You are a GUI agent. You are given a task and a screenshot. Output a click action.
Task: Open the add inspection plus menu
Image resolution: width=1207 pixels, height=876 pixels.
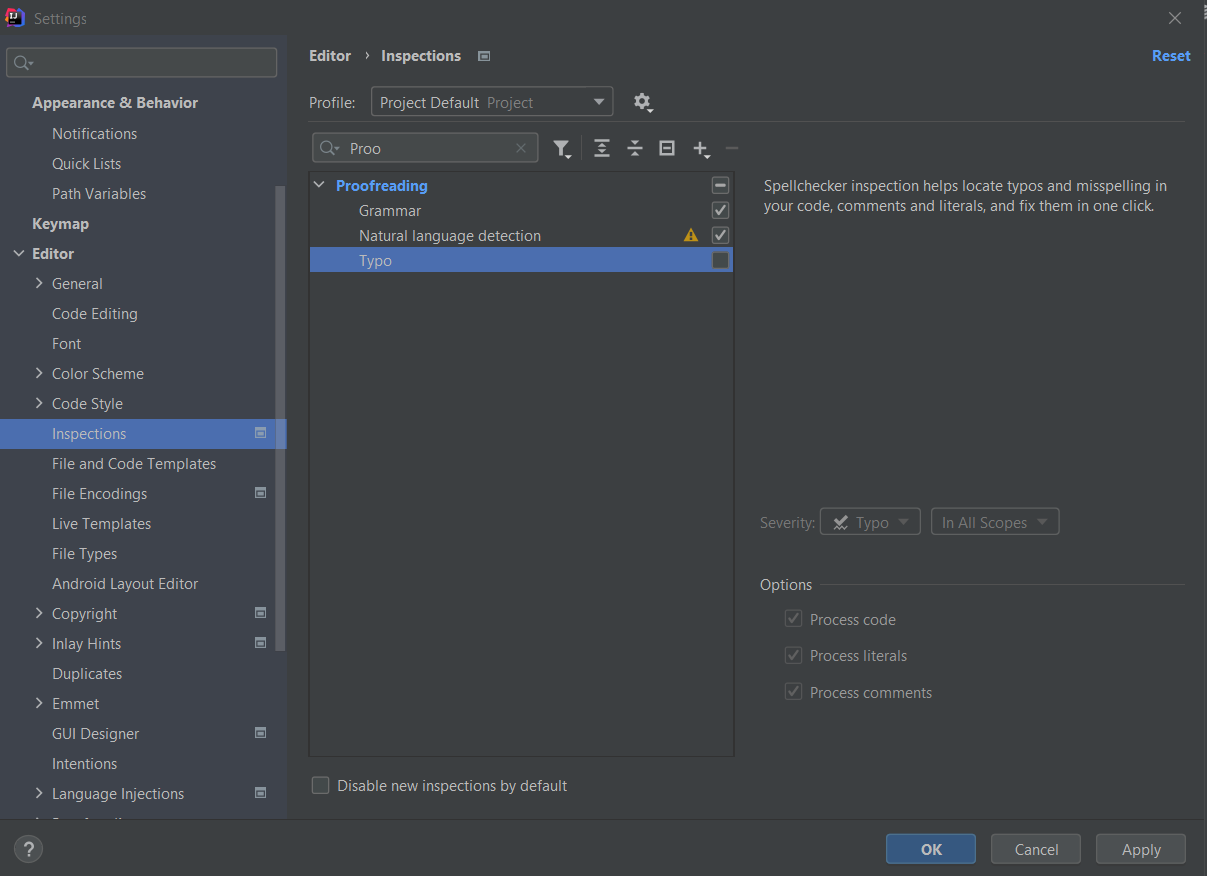click(701, 149)
